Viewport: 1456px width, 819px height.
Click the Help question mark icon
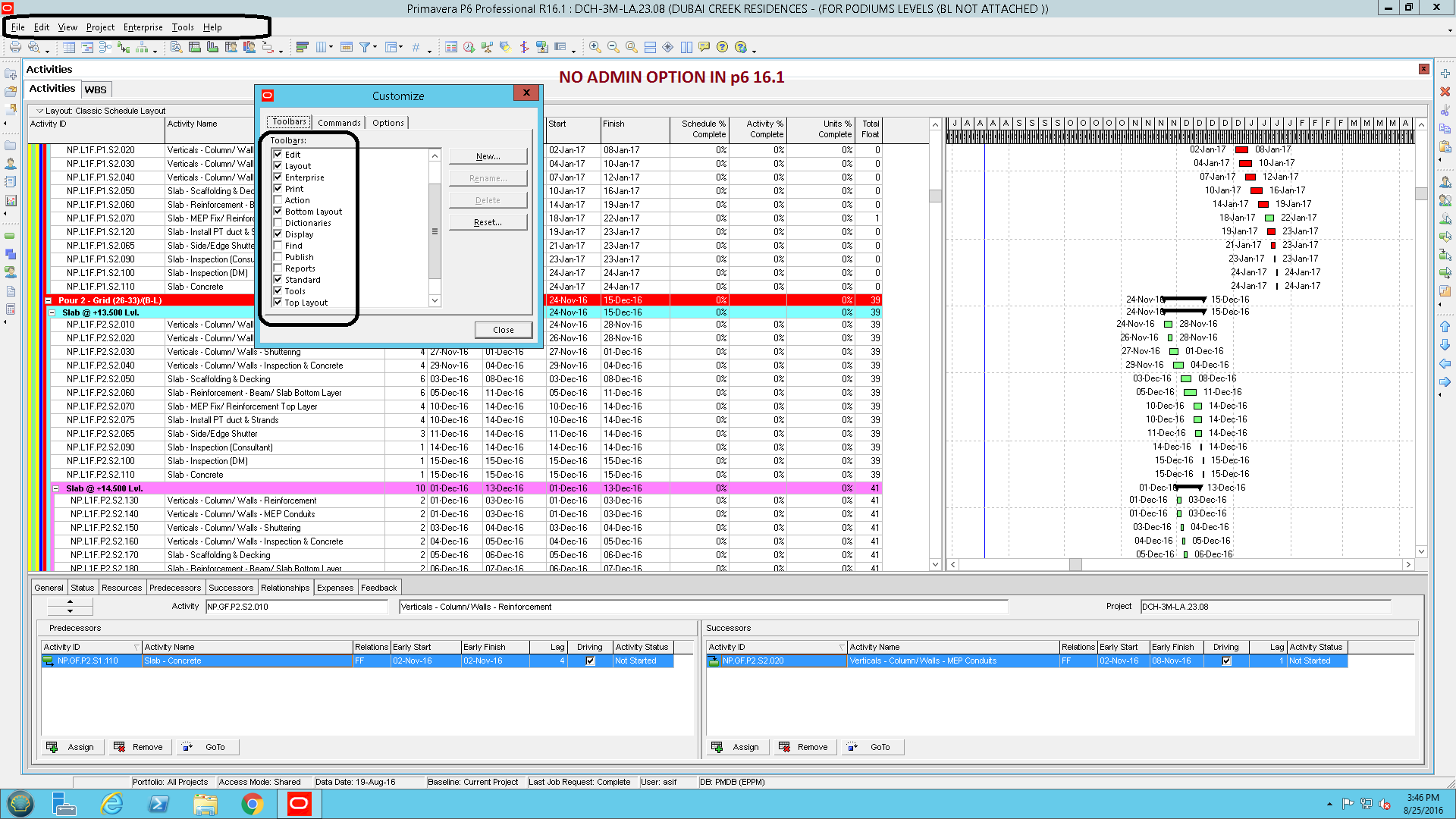(723, 47)
